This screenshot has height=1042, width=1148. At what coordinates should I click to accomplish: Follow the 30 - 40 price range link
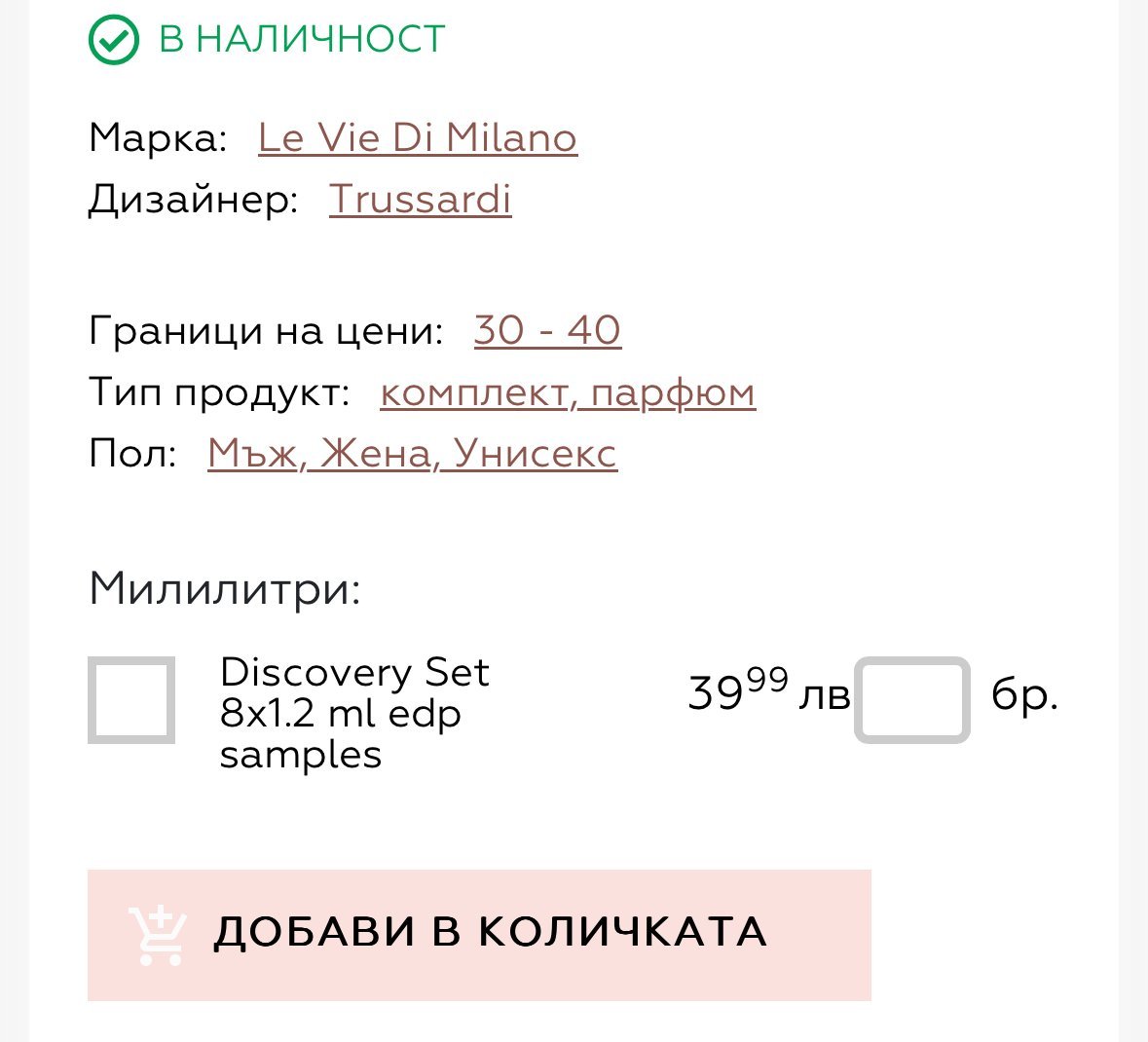tap(547, 330)
